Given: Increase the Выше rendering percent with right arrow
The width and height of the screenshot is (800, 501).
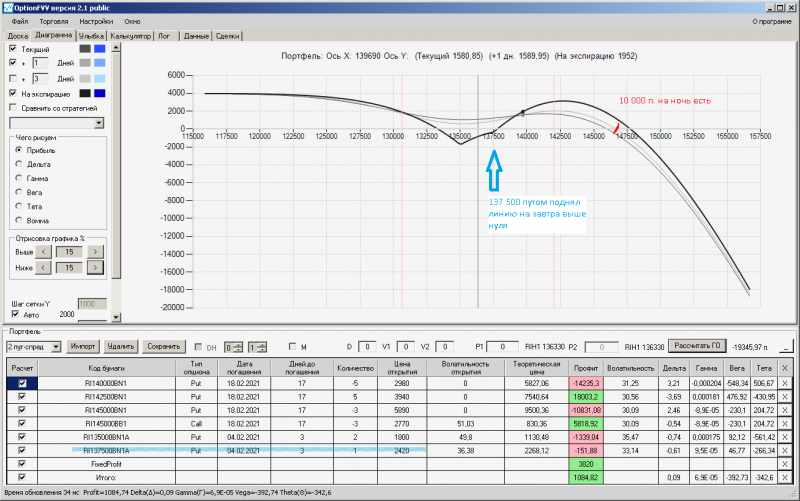Looking at the screenshot, I should point(95,252).
